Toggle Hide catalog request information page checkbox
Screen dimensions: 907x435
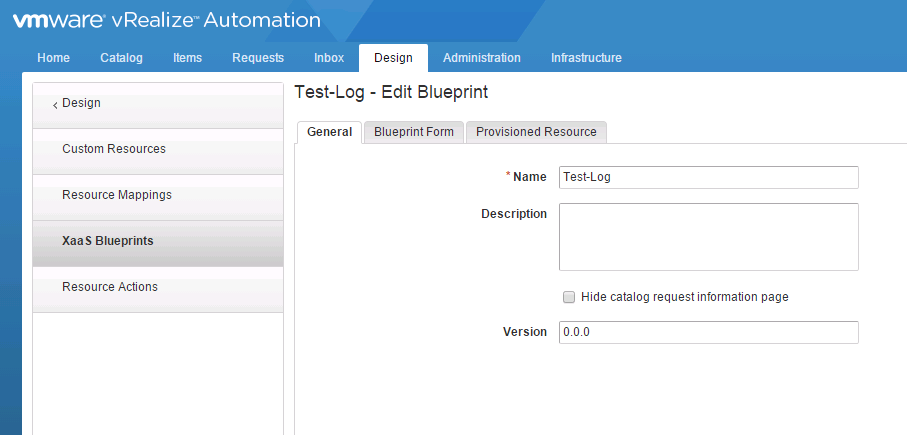tap(569, 297)
